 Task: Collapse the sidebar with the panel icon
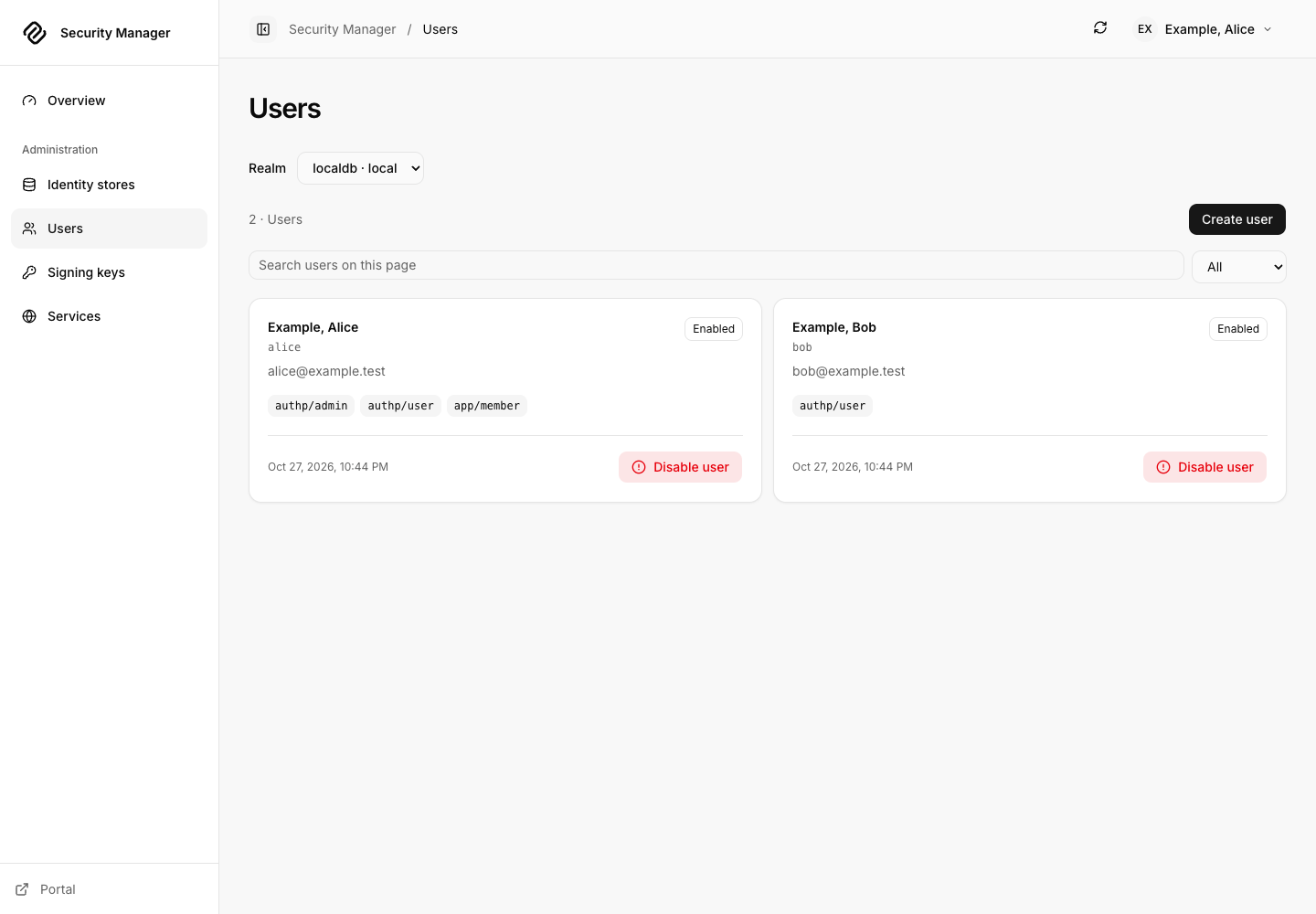pyautogui.click(x=263, y=29)
